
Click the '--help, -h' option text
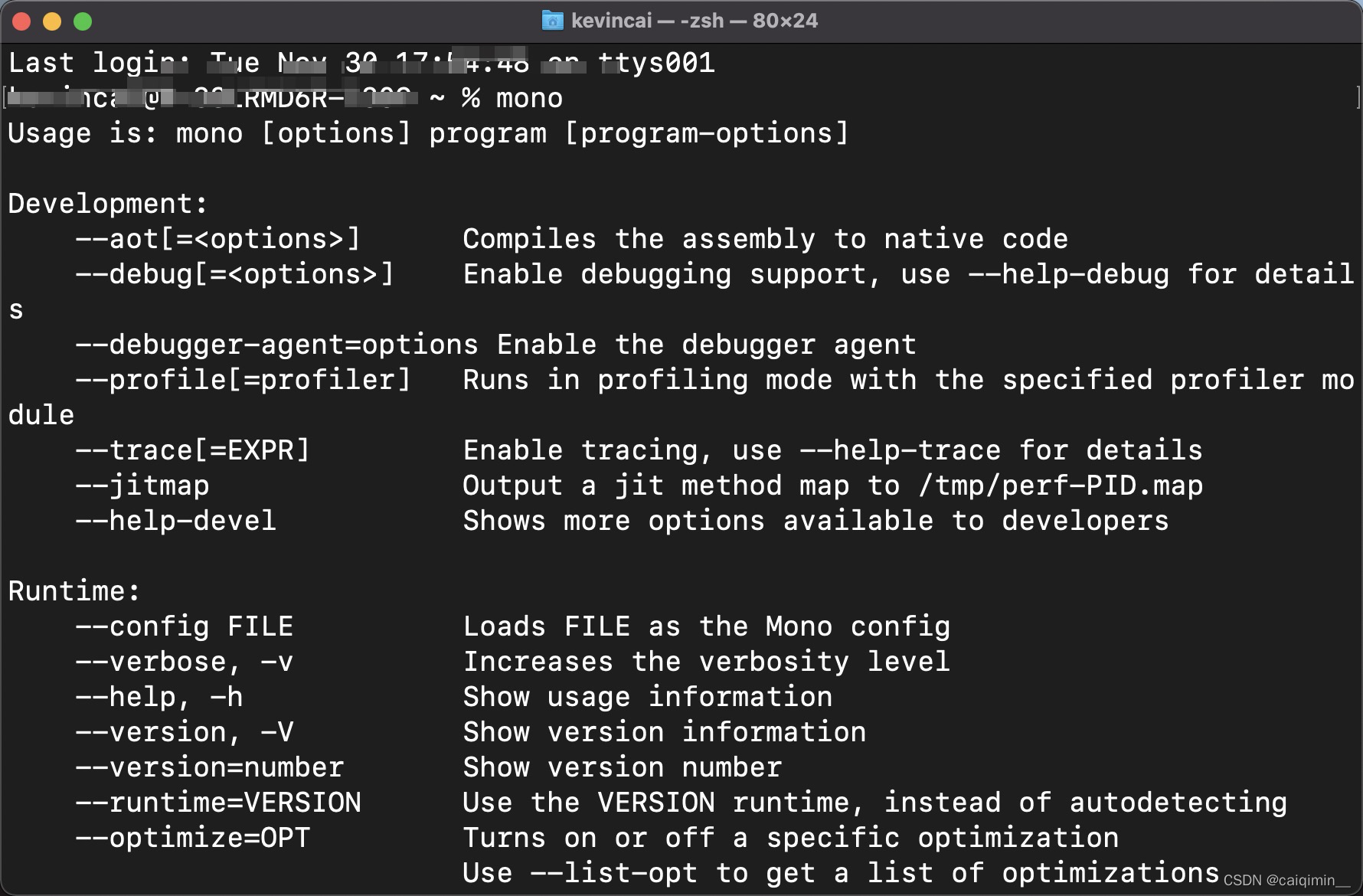[159, 698]
